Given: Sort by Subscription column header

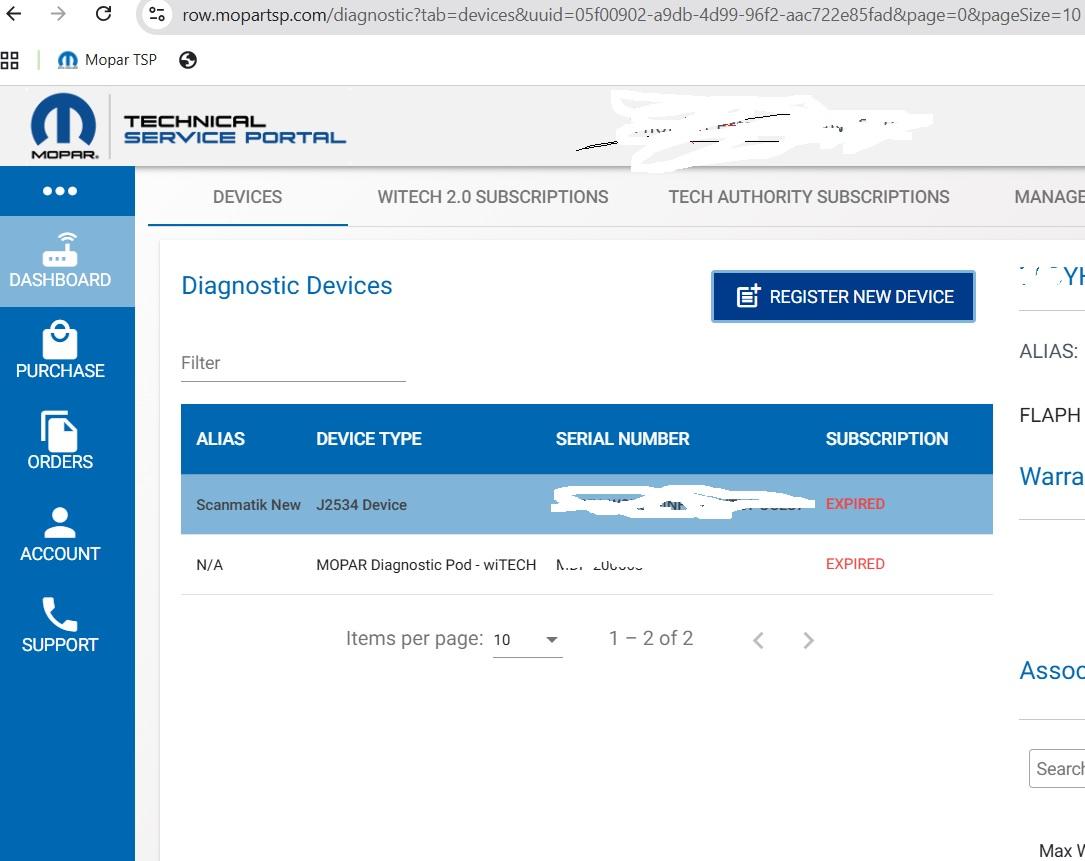Looking at the screenshot, I should 886,439.
